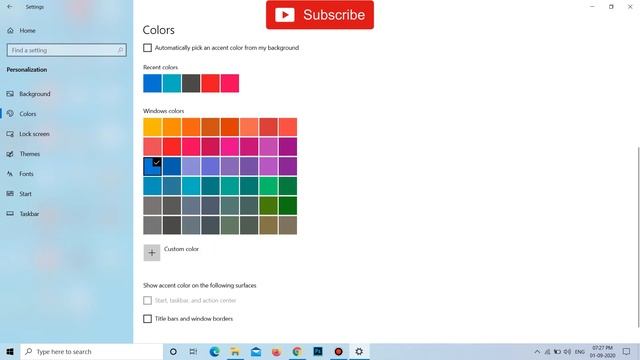Launch Microsoft Edge from the taskbar
Screen dimensions: 640x360
tap(214, 351)
